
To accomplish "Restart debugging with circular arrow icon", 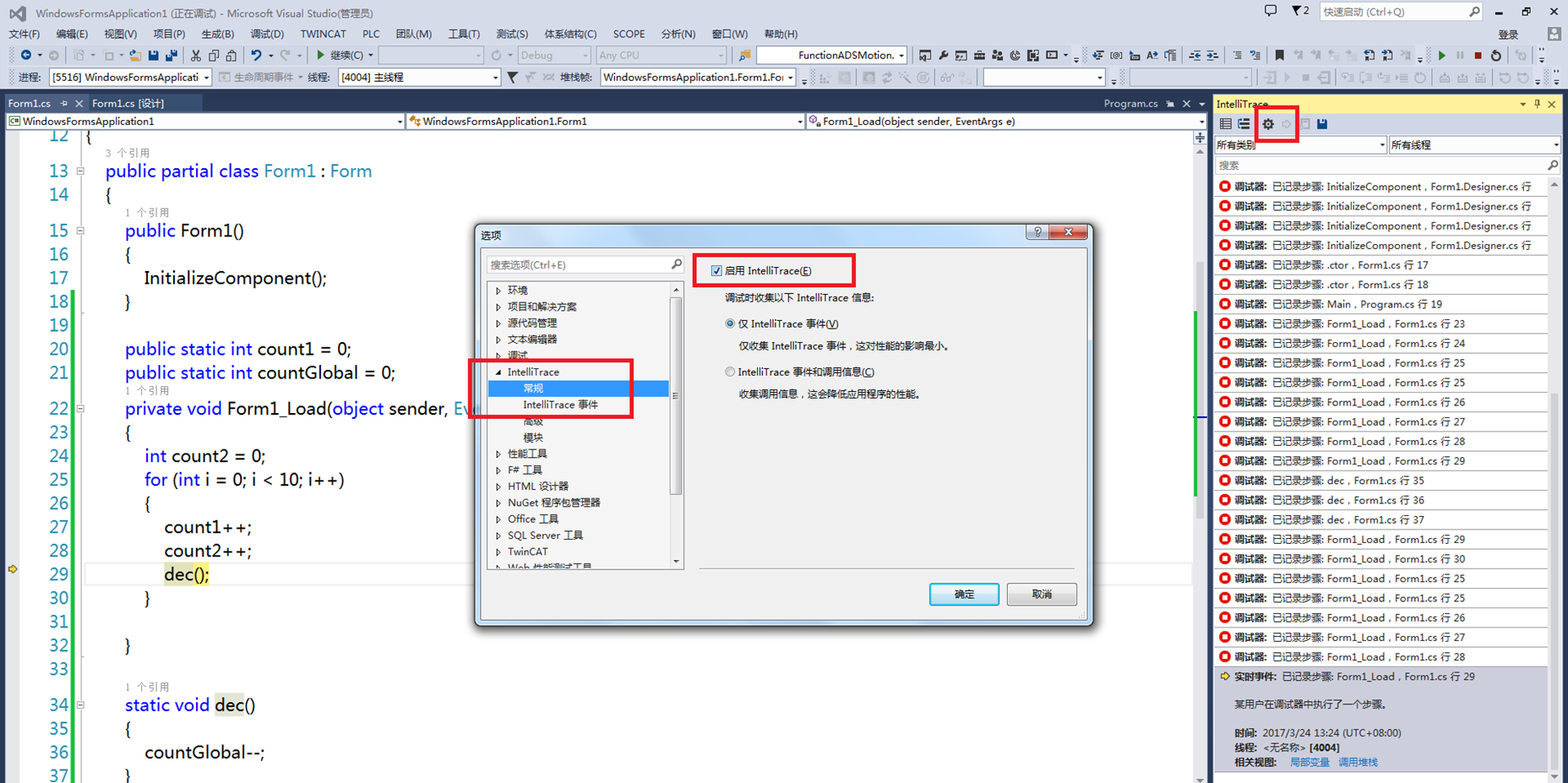I will (x=1496, y=56).
